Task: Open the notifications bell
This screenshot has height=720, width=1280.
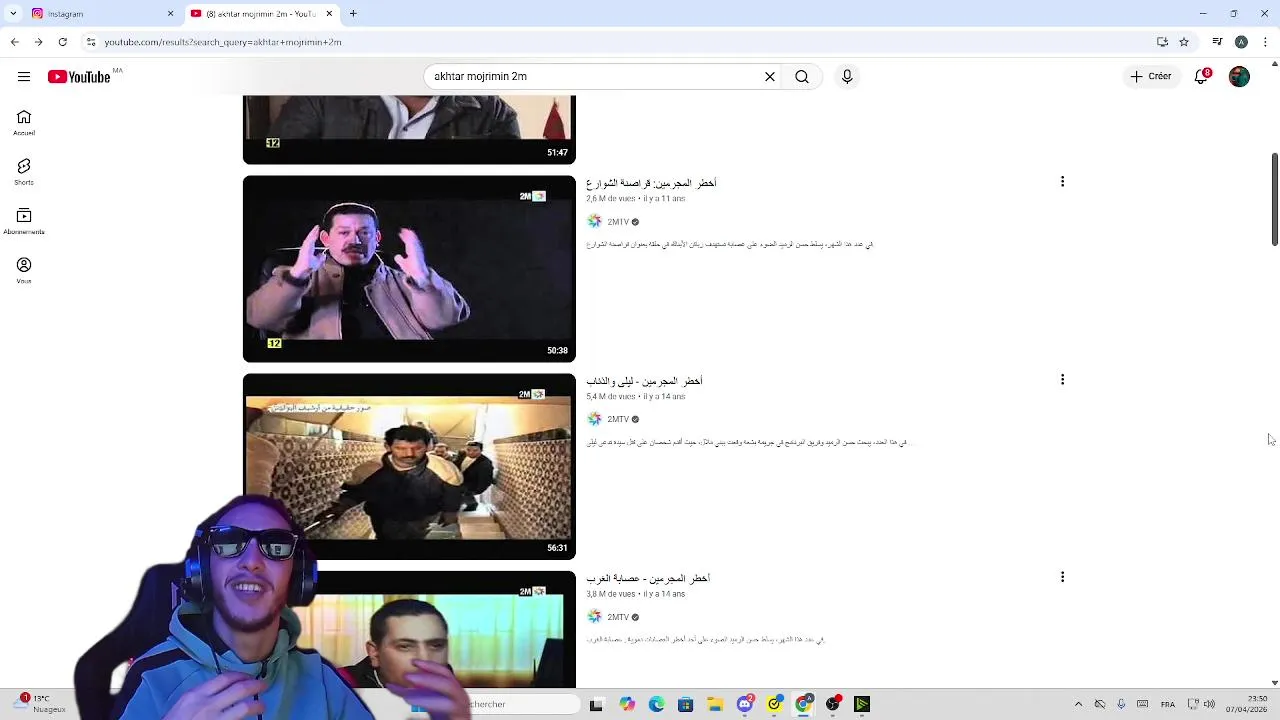Action: (1202, 77)
